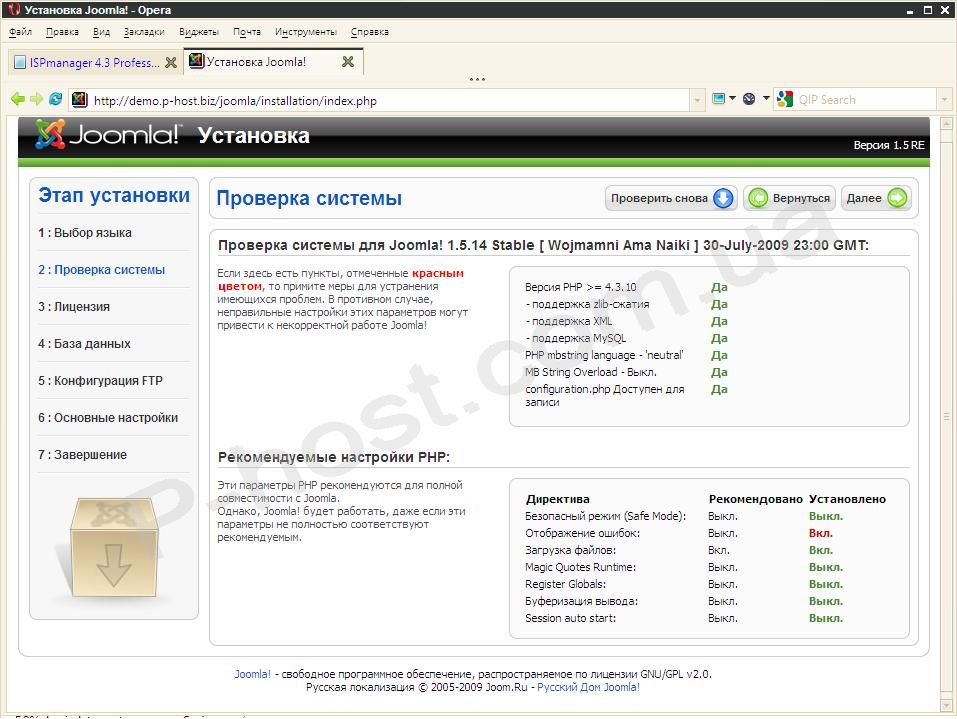Click into the QIP Search field
Screen dimensions: 957x719
click(x=865, y=99)
